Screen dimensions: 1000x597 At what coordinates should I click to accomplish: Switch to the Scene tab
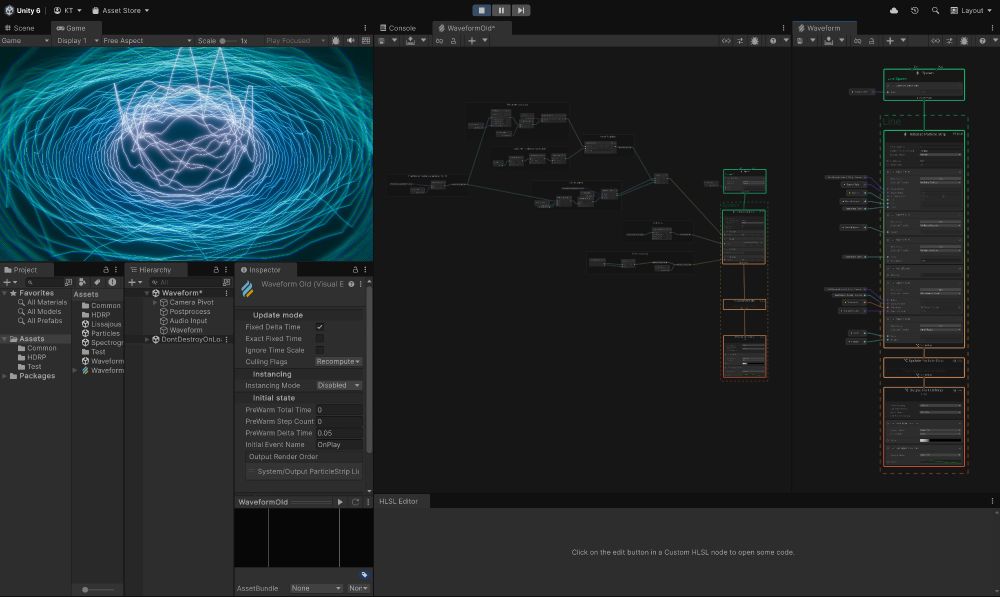click(x=20, y=28)
